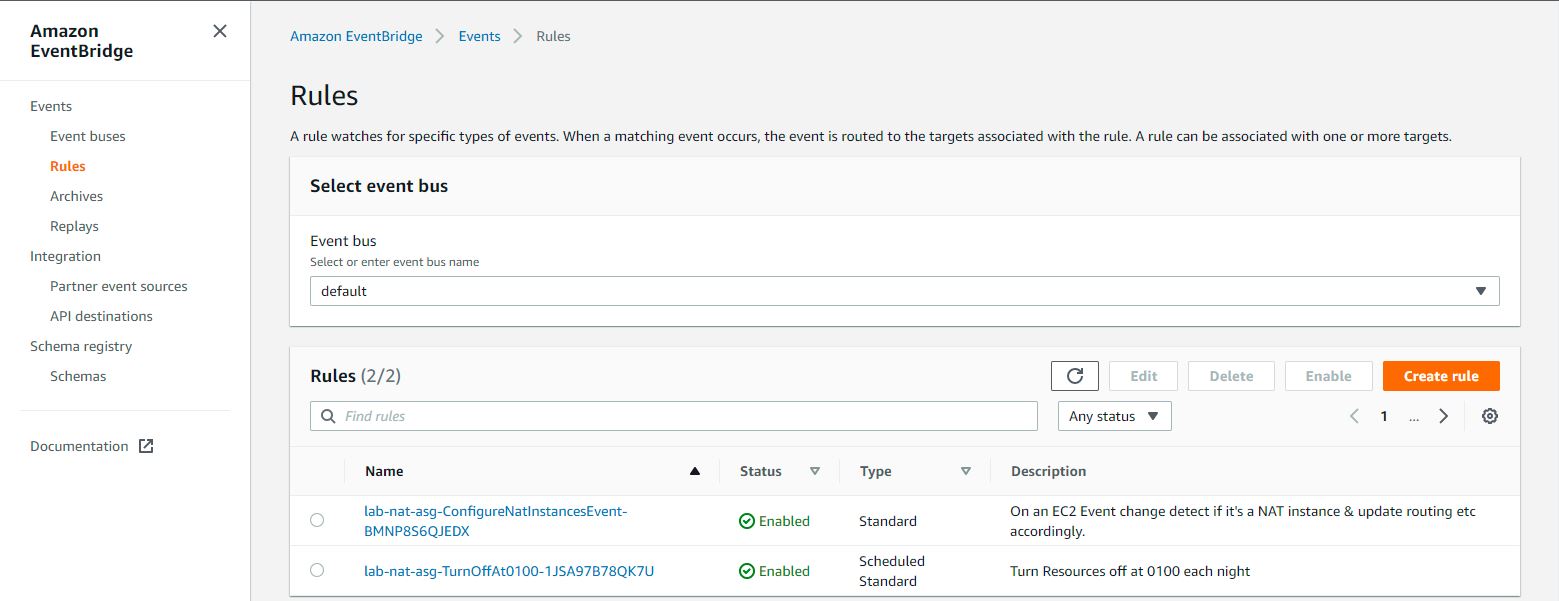Click 'Turn Resources off at 0100 each night' description
This screenshot has height=601, width=1559.
pyautogui.click(x=1130, y=571)
